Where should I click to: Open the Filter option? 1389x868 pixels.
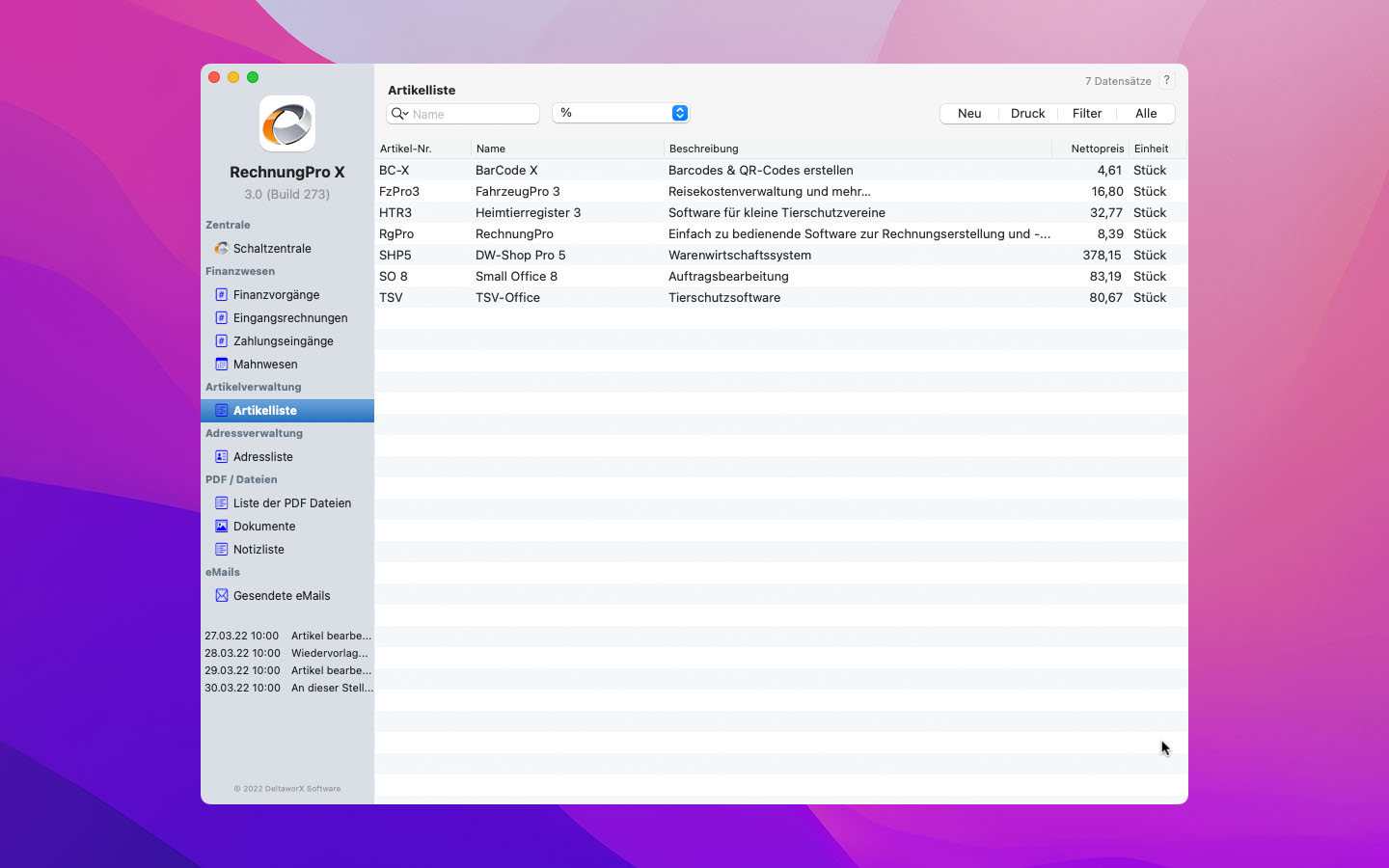coord(1086,114)
